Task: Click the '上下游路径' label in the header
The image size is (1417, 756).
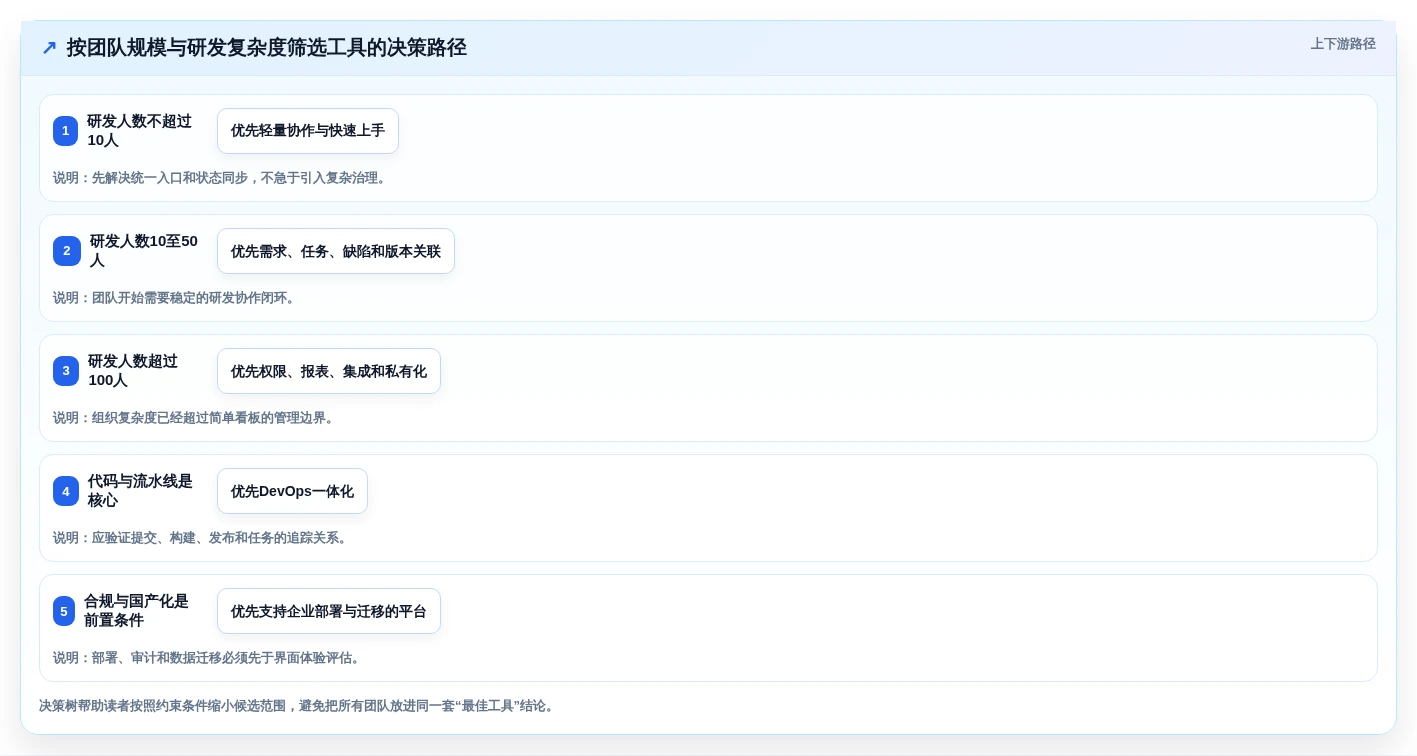Action: (x=1343, y=44)
